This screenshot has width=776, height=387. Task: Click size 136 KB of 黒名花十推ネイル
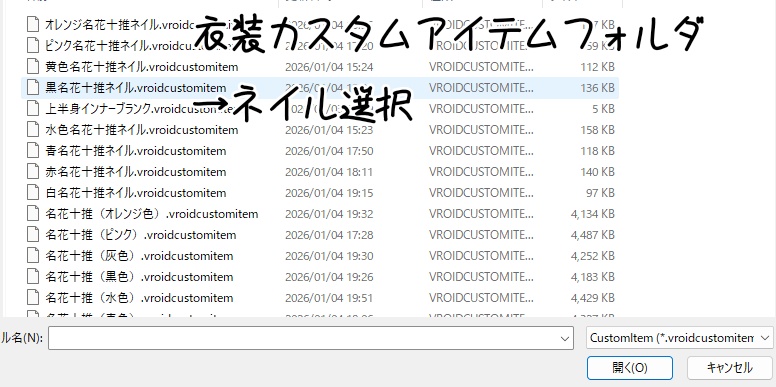[x=598, y=88]
